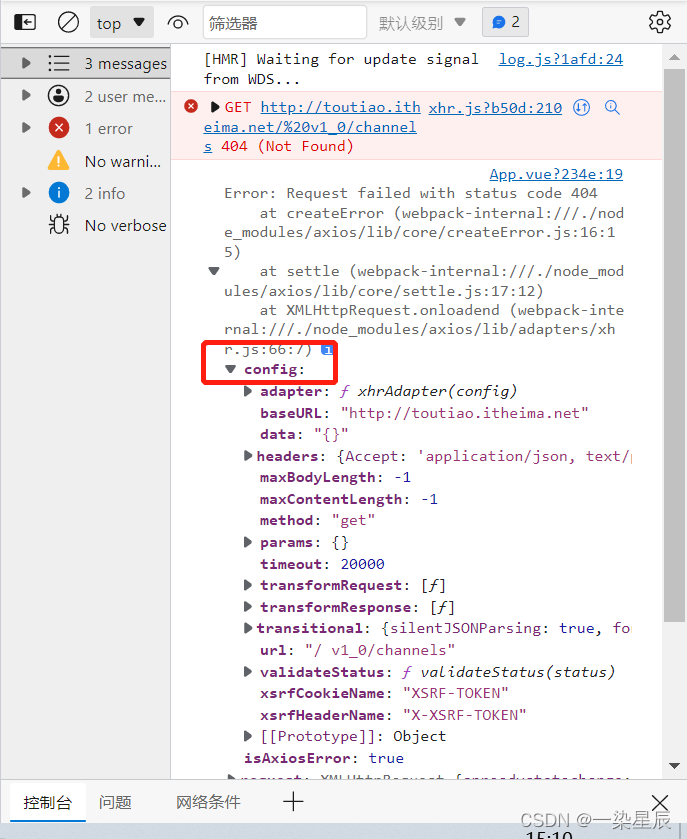Switch to the 控制台 console tab
687x839 pixels.
click(48, 802)
